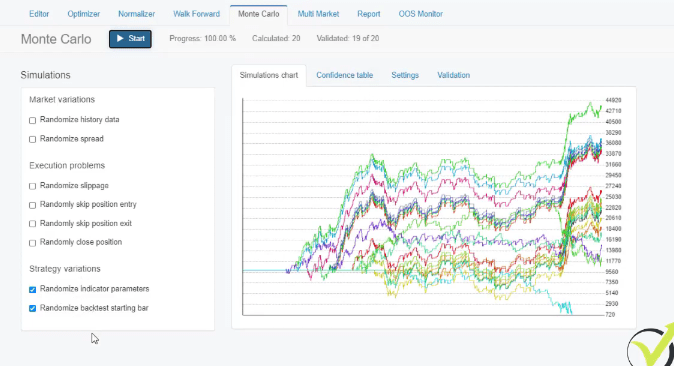Screen dimensions: 674x366
Task: Enable Randomize history data checkbox
Action: [33, 120]
